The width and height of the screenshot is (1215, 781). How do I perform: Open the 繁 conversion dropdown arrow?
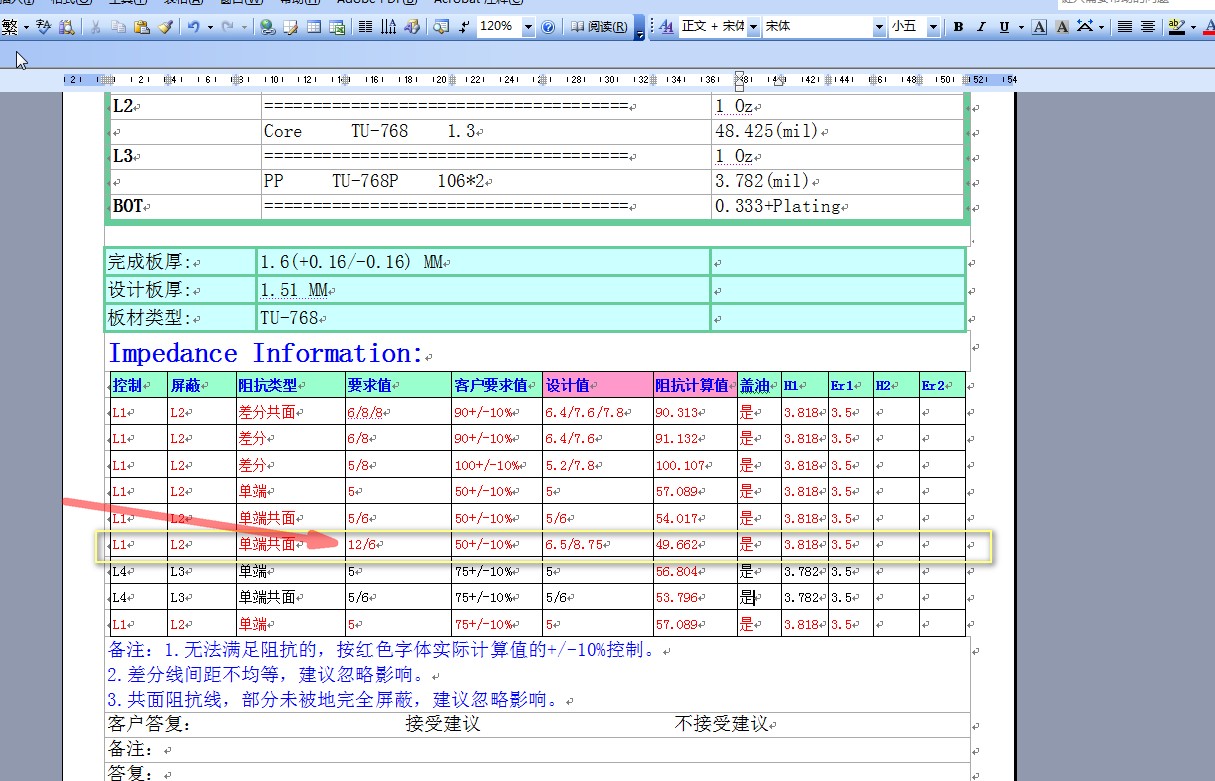[x=26, y=27]
